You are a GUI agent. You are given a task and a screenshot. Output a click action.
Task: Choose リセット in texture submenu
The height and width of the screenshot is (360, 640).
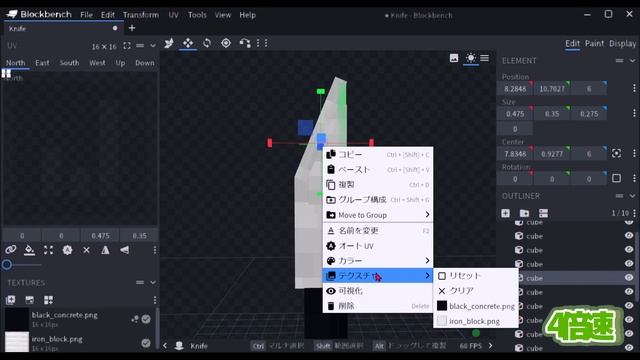click(x=476, y=276)
